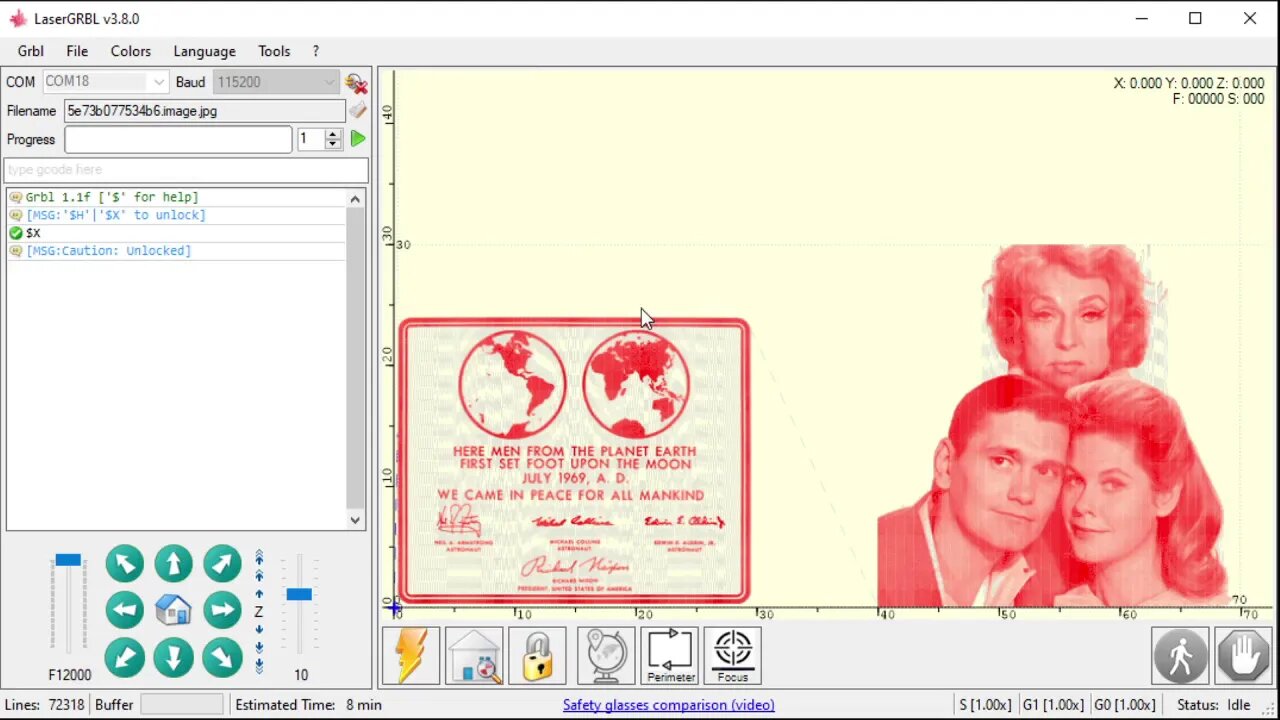
Task: Click the padlock unlock button
Action: (537, 656)
